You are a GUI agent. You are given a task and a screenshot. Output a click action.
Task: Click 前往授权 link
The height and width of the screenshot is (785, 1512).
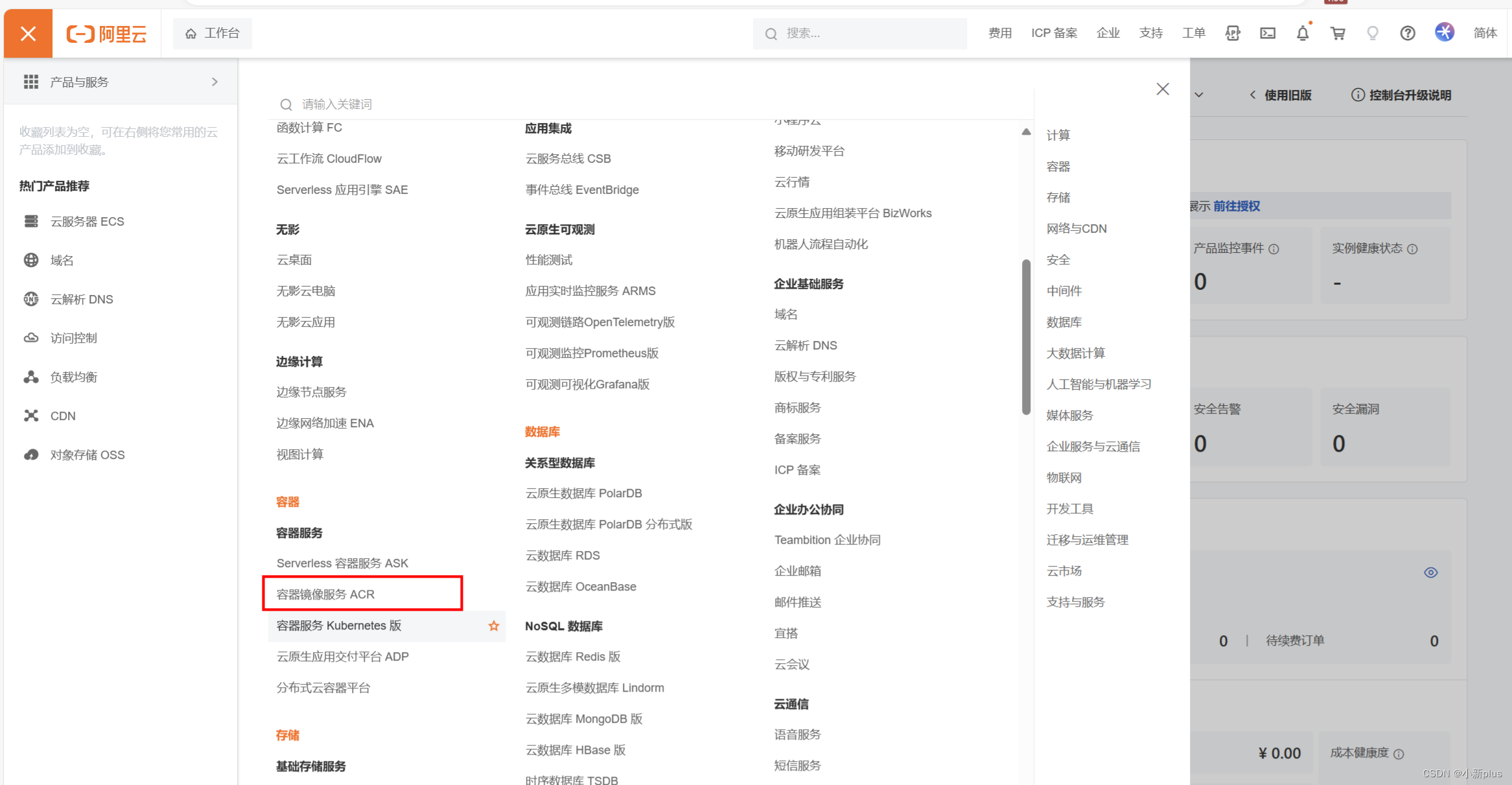tap(1237, 206)
